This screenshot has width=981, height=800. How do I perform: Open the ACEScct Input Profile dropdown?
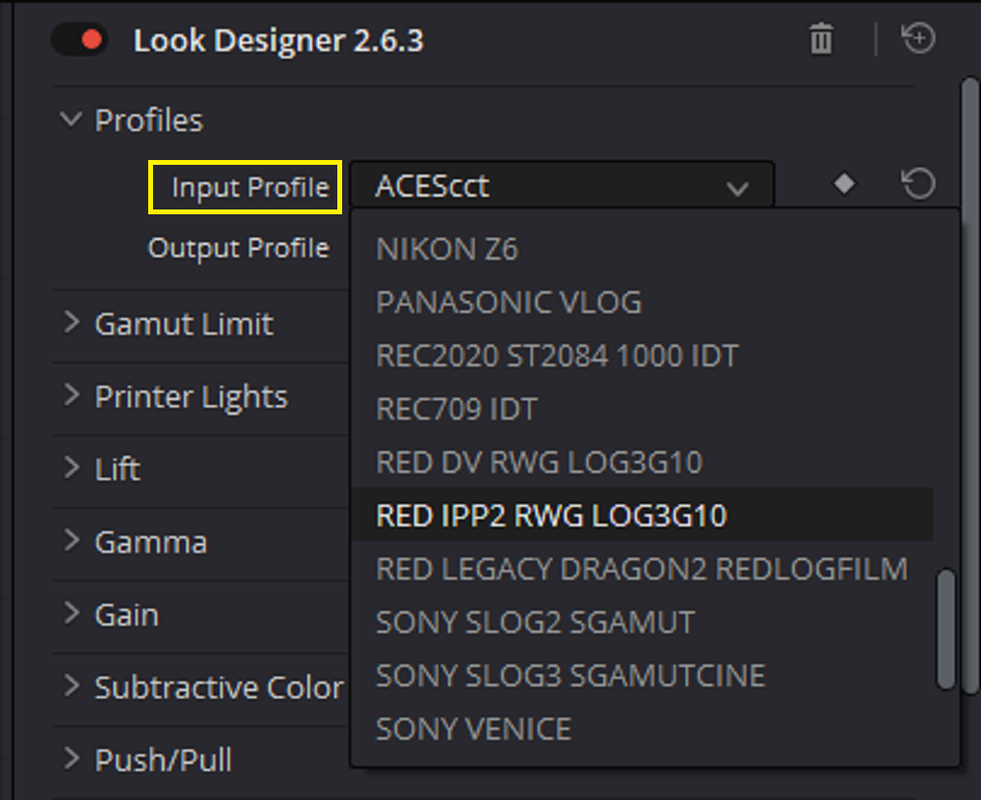coord(562,185)
